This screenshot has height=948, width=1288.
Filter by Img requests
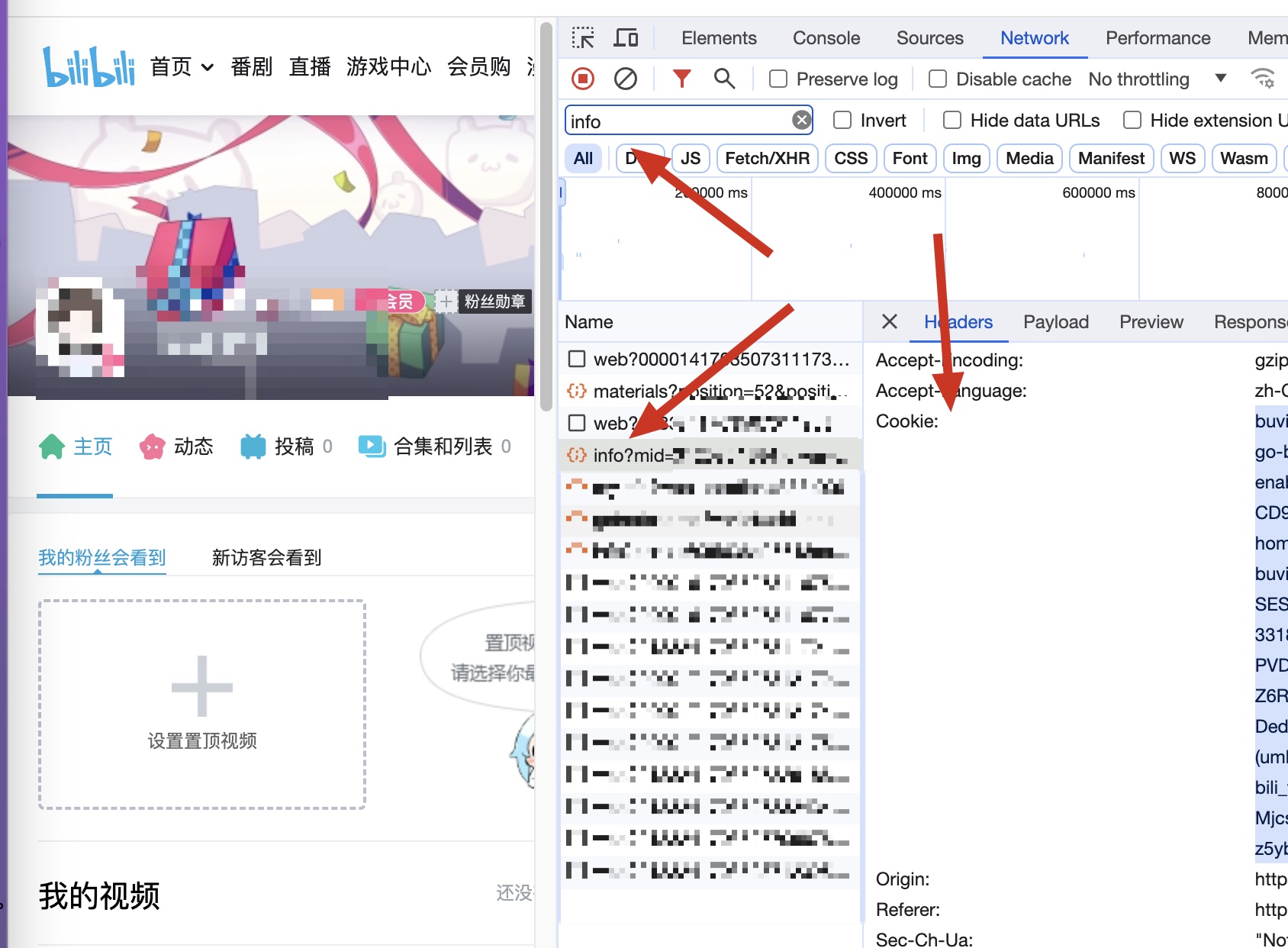point(966,158)
